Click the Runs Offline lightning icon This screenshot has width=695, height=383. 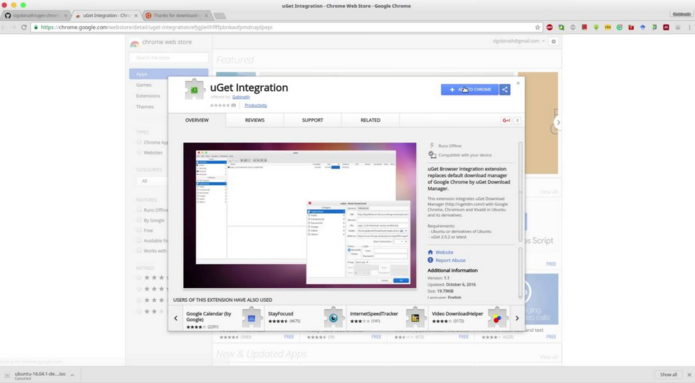pos(432,145)
